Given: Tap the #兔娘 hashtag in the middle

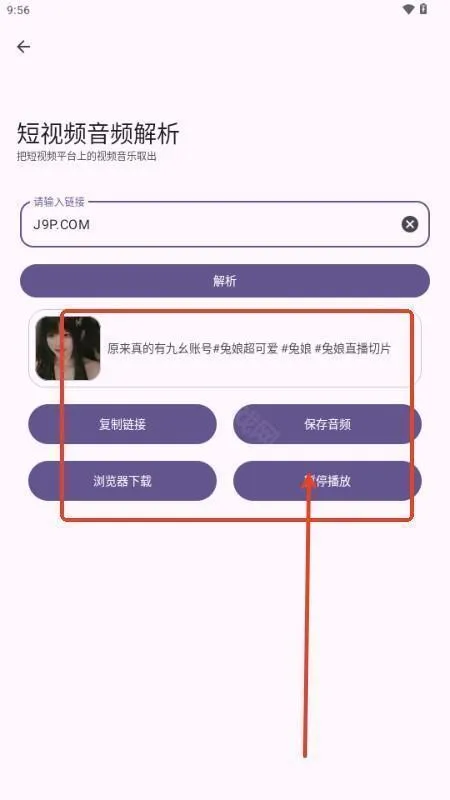Looking at the screenshot, I should coord(296,348).
